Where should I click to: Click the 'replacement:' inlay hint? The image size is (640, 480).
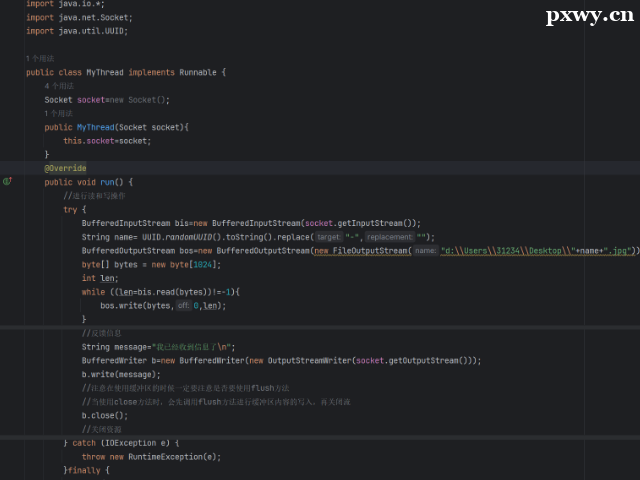point(389,237)
